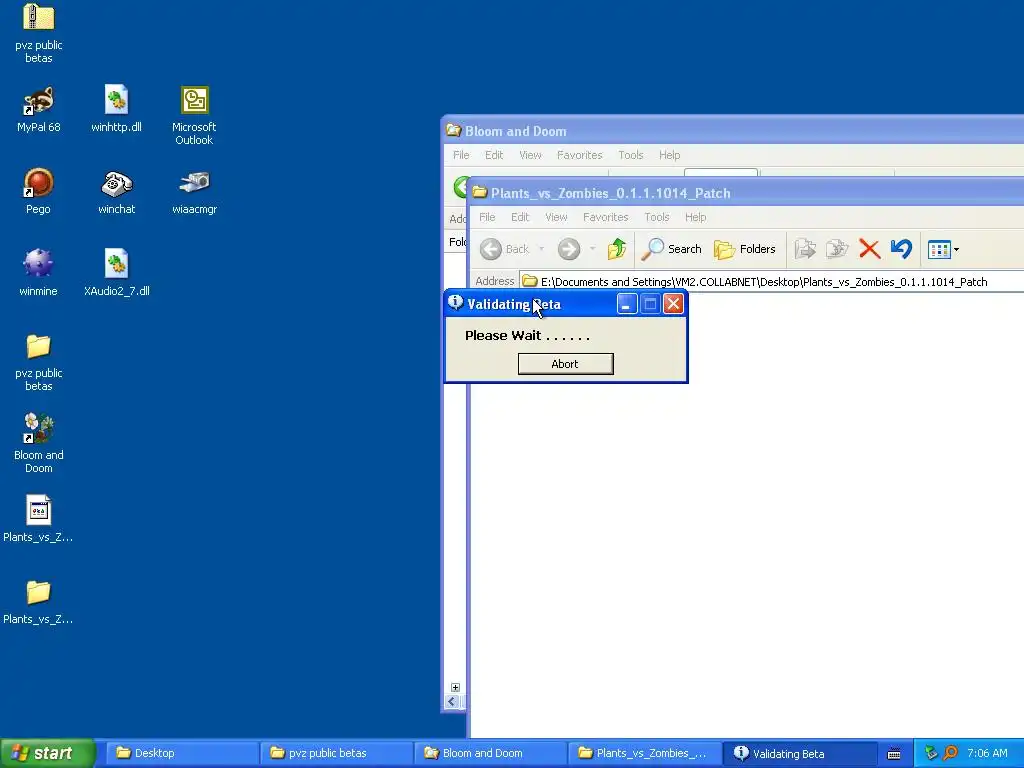This screenshot has height=768, width=1024.
Task: Click Back button in Patch window toolbar
Action: pos(505,249)
